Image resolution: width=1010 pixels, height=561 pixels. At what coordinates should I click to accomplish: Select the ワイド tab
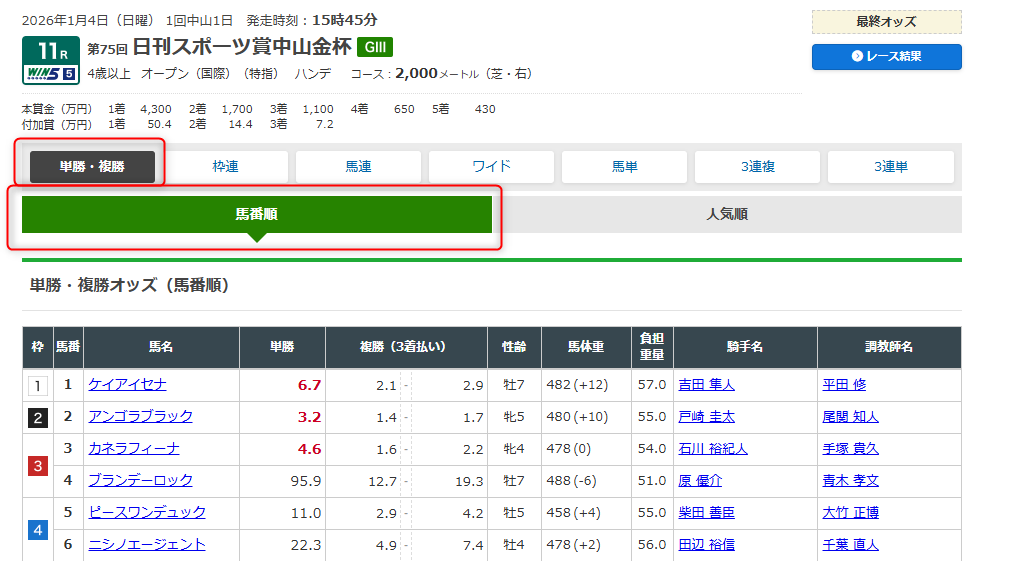click(491, 167)
